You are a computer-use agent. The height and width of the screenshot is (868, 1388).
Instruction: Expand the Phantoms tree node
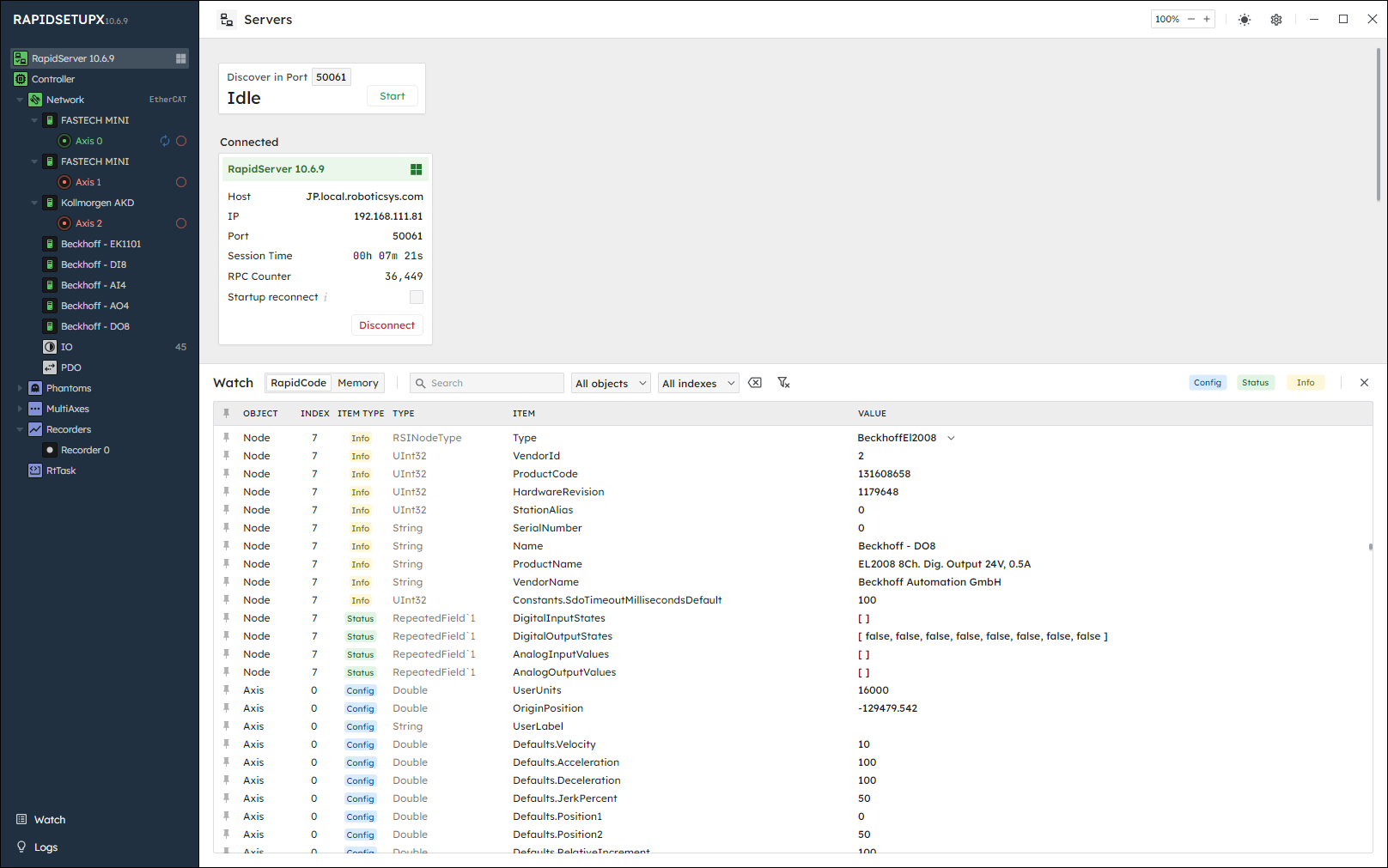point(21,388)
